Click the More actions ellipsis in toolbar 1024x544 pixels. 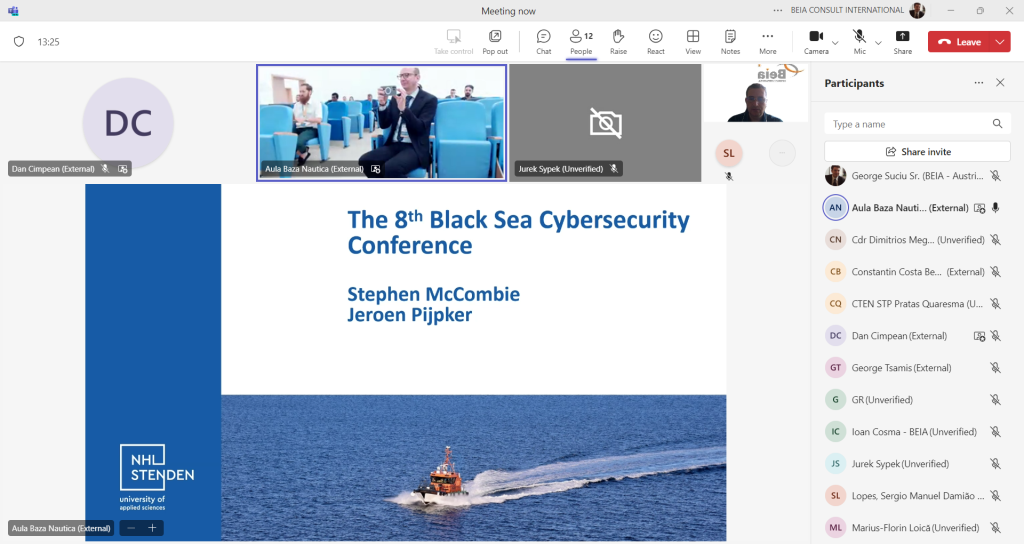[x=767, y=41]
